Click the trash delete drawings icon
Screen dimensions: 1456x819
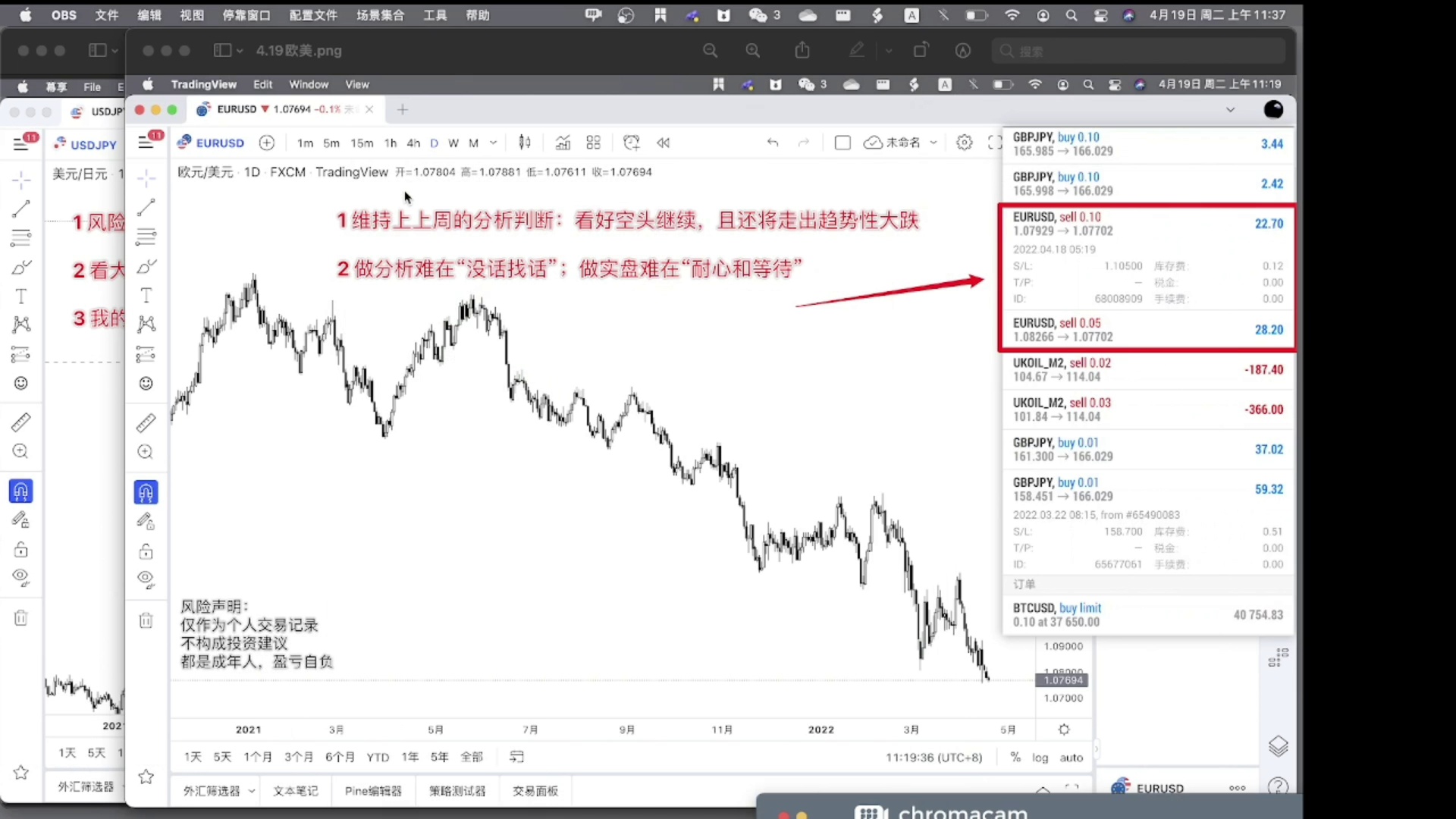click(x=146, y=620)
